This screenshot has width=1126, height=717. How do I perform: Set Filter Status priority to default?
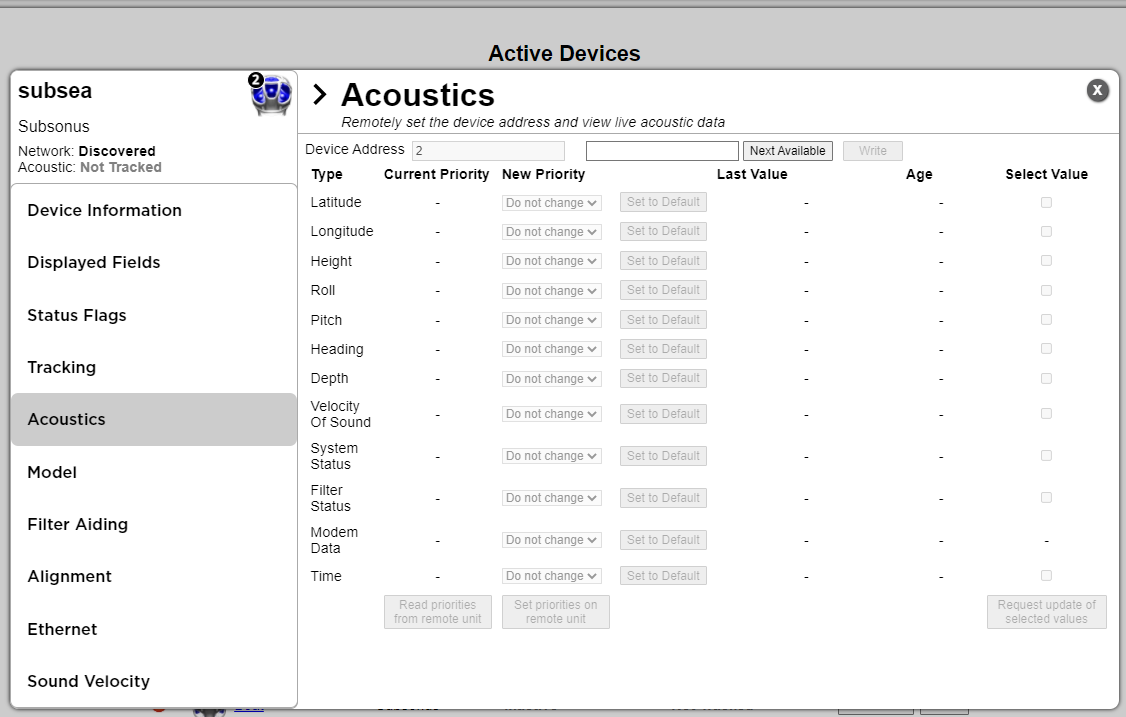pyautogui.click(x=664, y=498)
